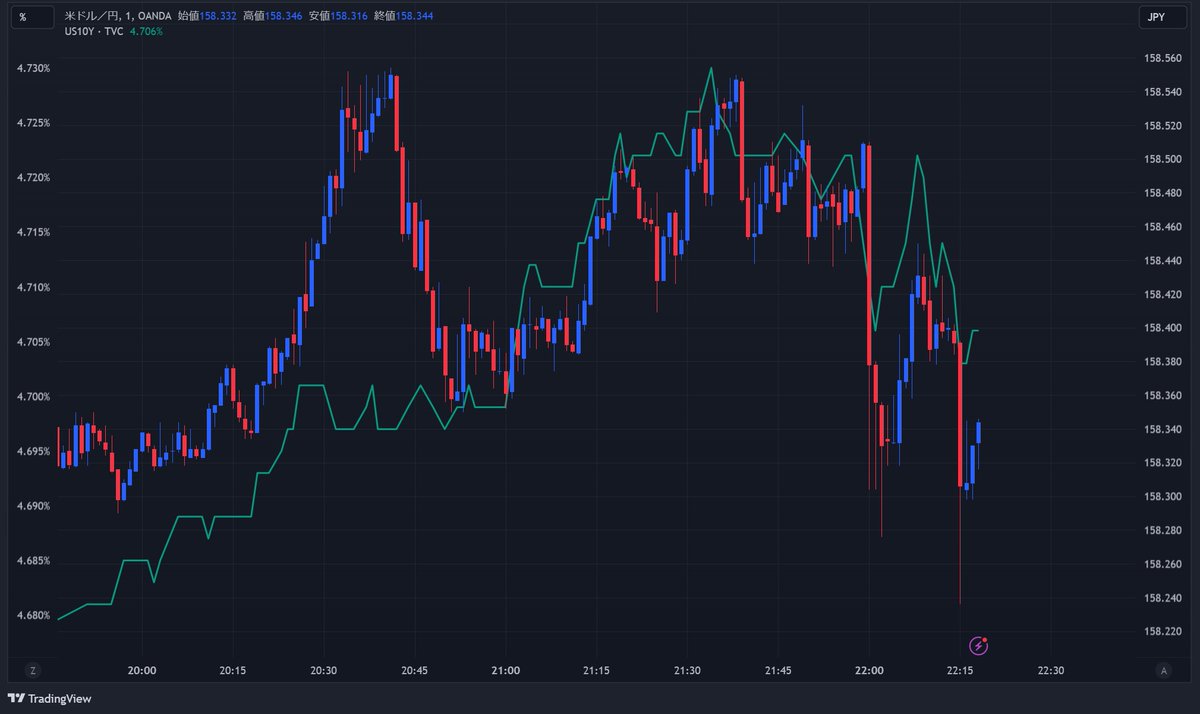The width and height of the screenshot is (1200, 714).
Task: Click the 4.706% value next to US10Y
Action: [145, 31]
